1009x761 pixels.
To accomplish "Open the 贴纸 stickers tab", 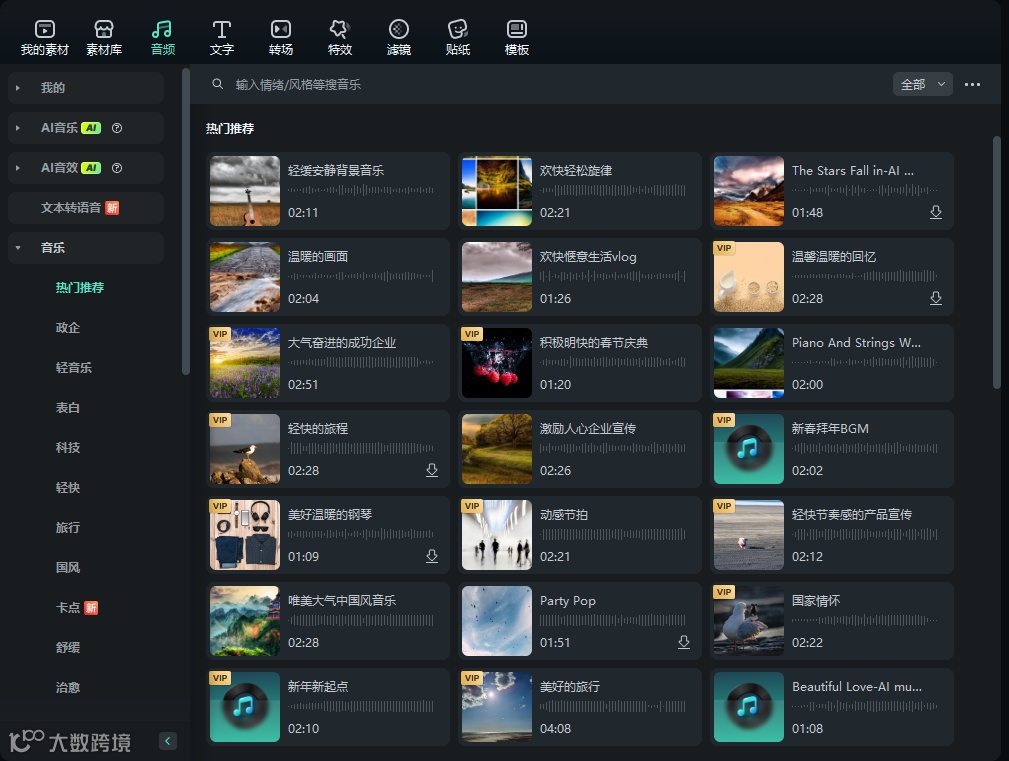I will [458, 37].
